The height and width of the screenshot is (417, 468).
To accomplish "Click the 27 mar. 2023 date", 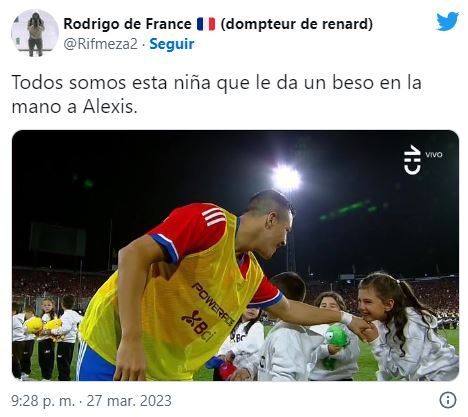I will pos(129,401).
